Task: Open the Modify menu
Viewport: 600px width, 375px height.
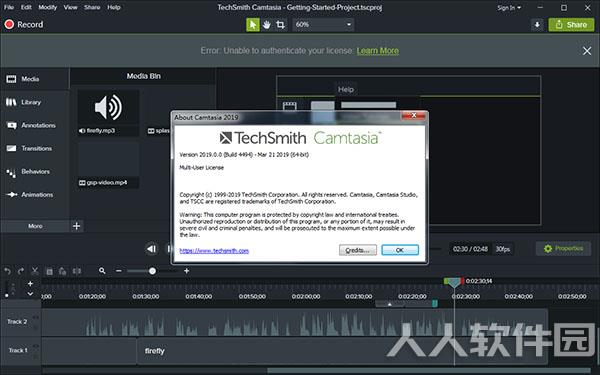Action: pyautogui.click(x=48, y=7)
